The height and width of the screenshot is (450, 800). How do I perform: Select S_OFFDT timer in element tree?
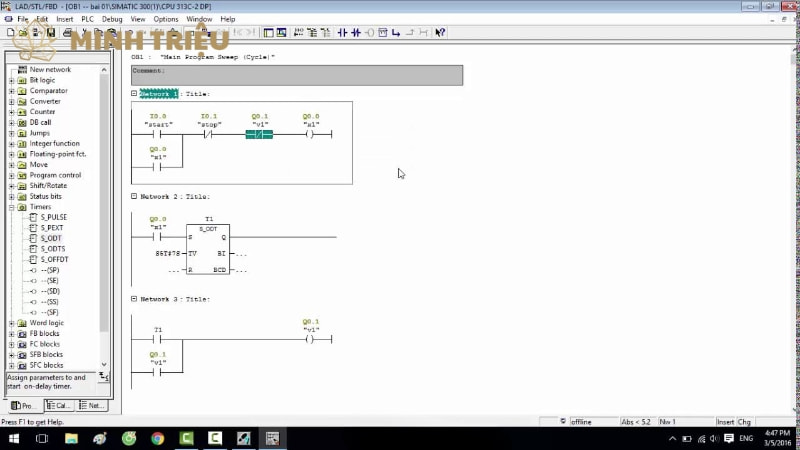[55, 260]
